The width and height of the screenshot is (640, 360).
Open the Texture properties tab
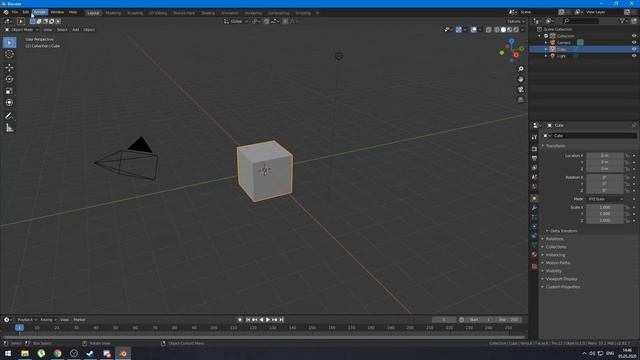pyautogui.click(x=534, y=267)
